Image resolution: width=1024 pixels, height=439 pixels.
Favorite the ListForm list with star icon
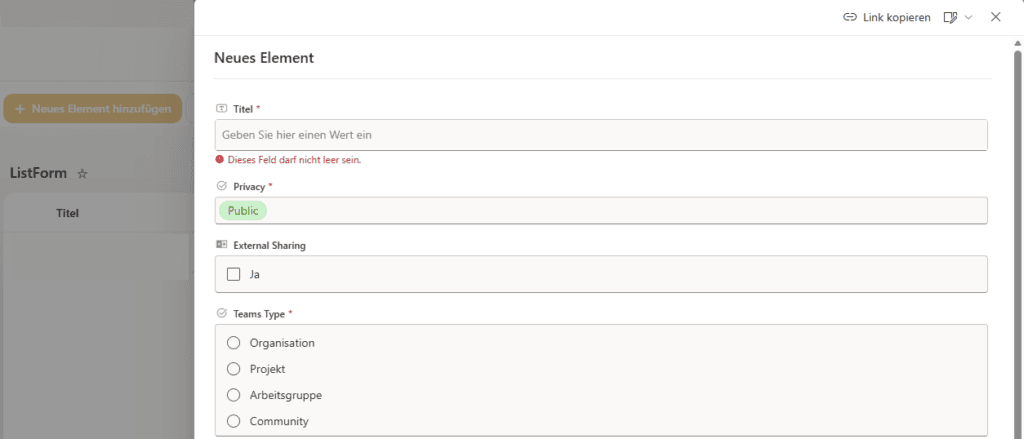[82, 174]
